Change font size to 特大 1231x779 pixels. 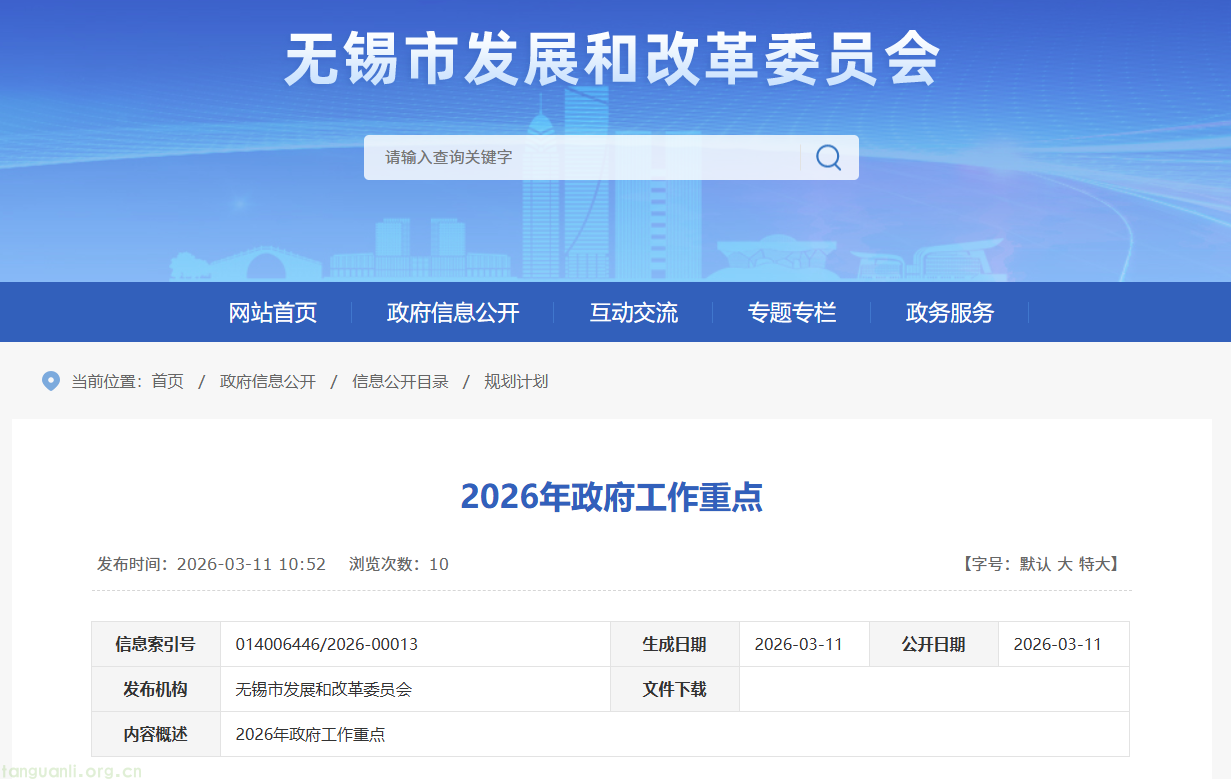1095,564
